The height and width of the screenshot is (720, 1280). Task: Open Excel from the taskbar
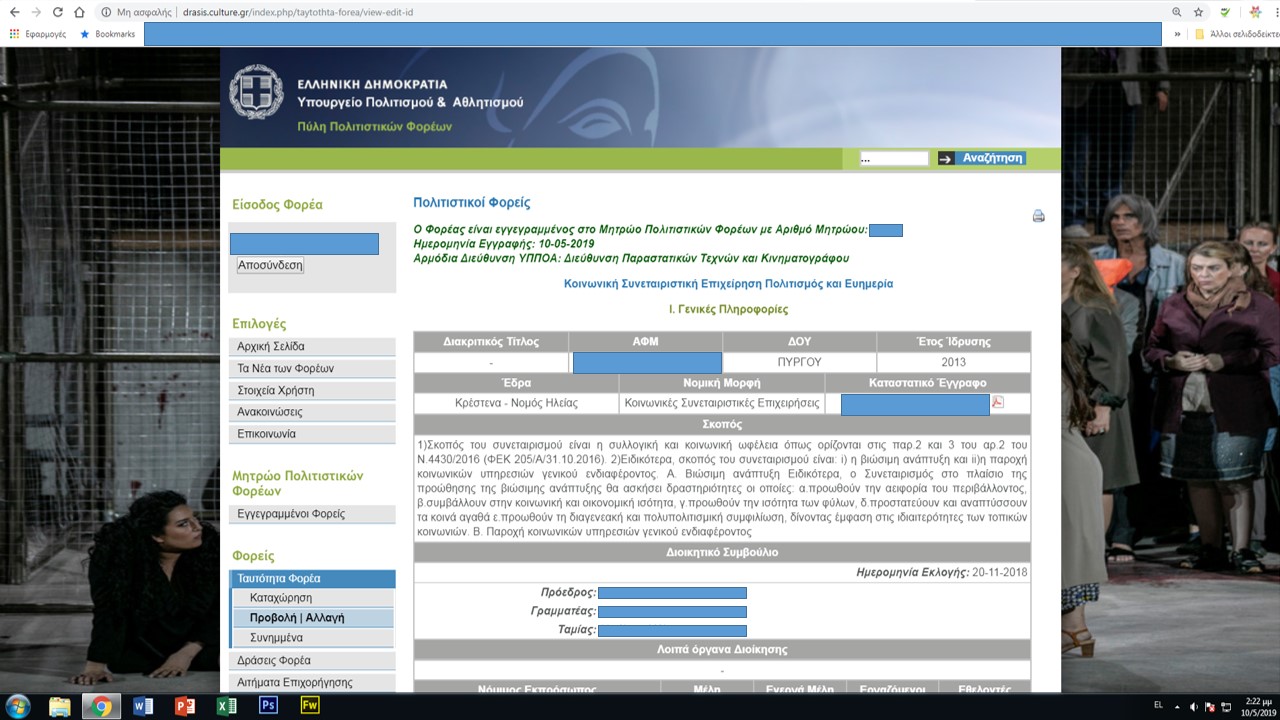click(227, 706)
